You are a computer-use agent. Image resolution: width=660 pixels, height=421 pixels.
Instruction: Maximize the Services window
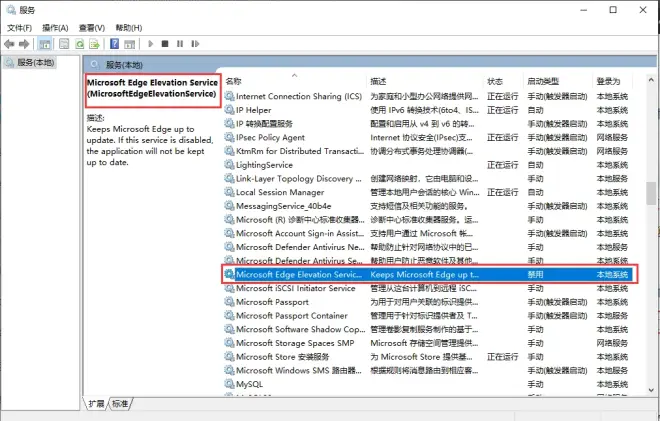pyautogui.click(x=613, y=10)
